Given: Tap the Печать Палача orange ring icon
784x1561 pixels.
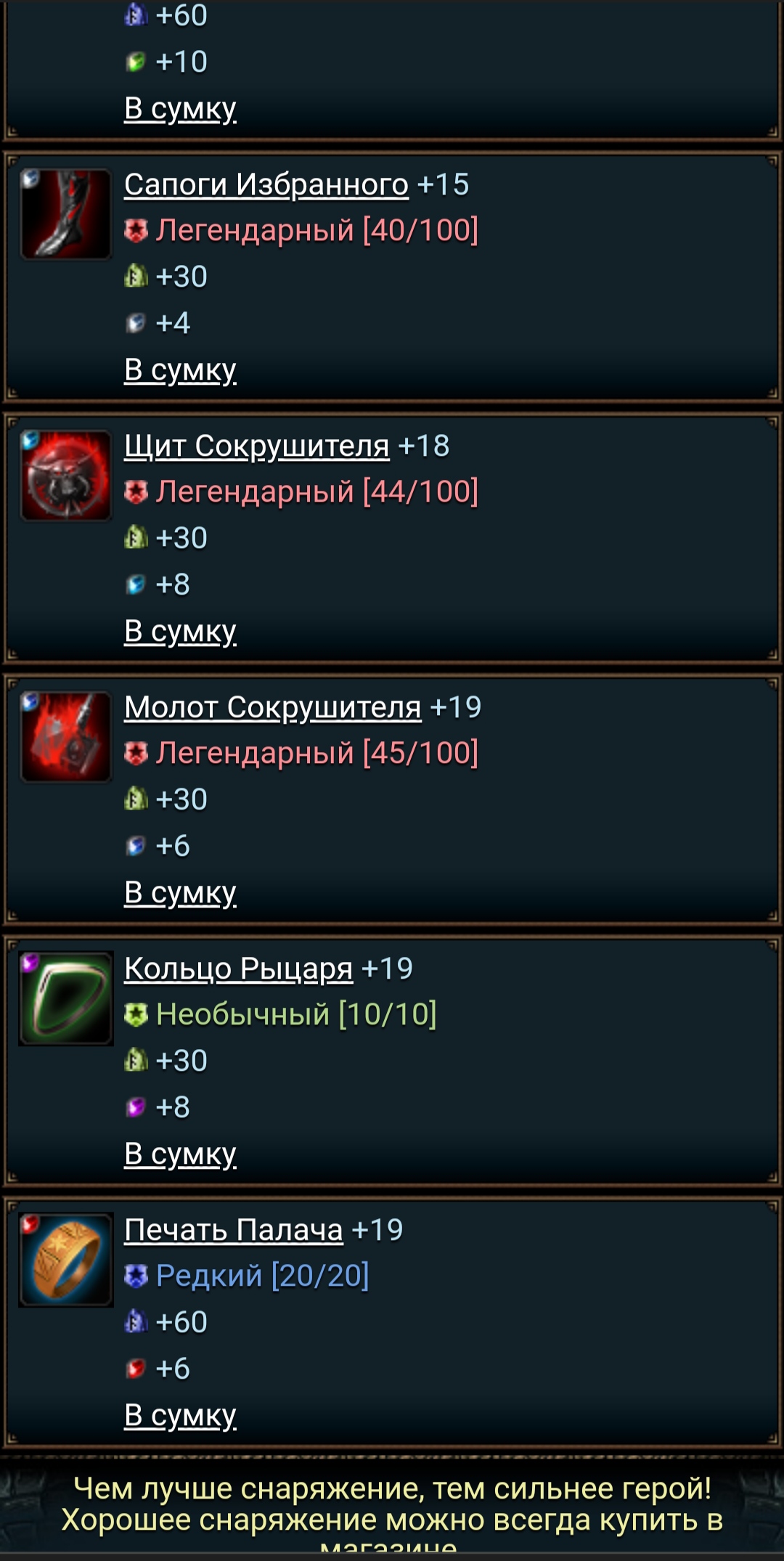Looking at the screenshot, I should [x=66, y=1260].
